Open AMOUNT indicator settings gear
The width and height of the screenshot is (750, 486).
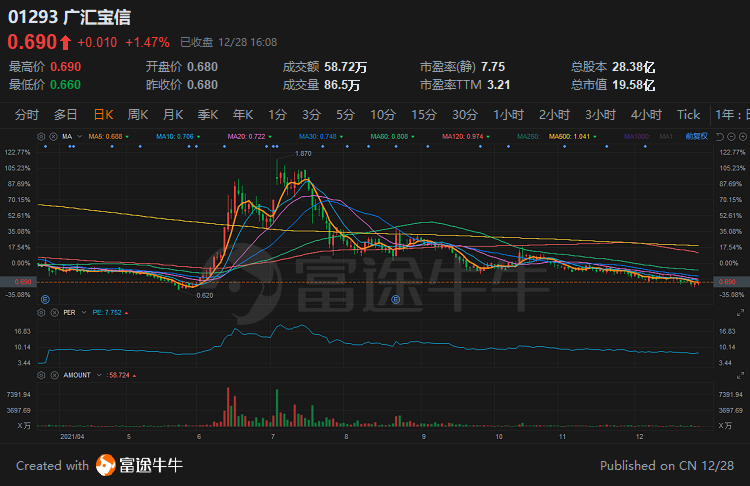pyautogui.click(x=41, y=376)
